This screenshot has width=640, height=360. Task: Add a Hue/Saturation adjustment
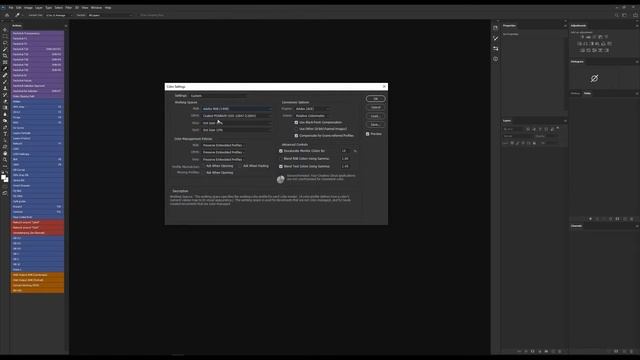pyautogui.click(x=580, y=44)
